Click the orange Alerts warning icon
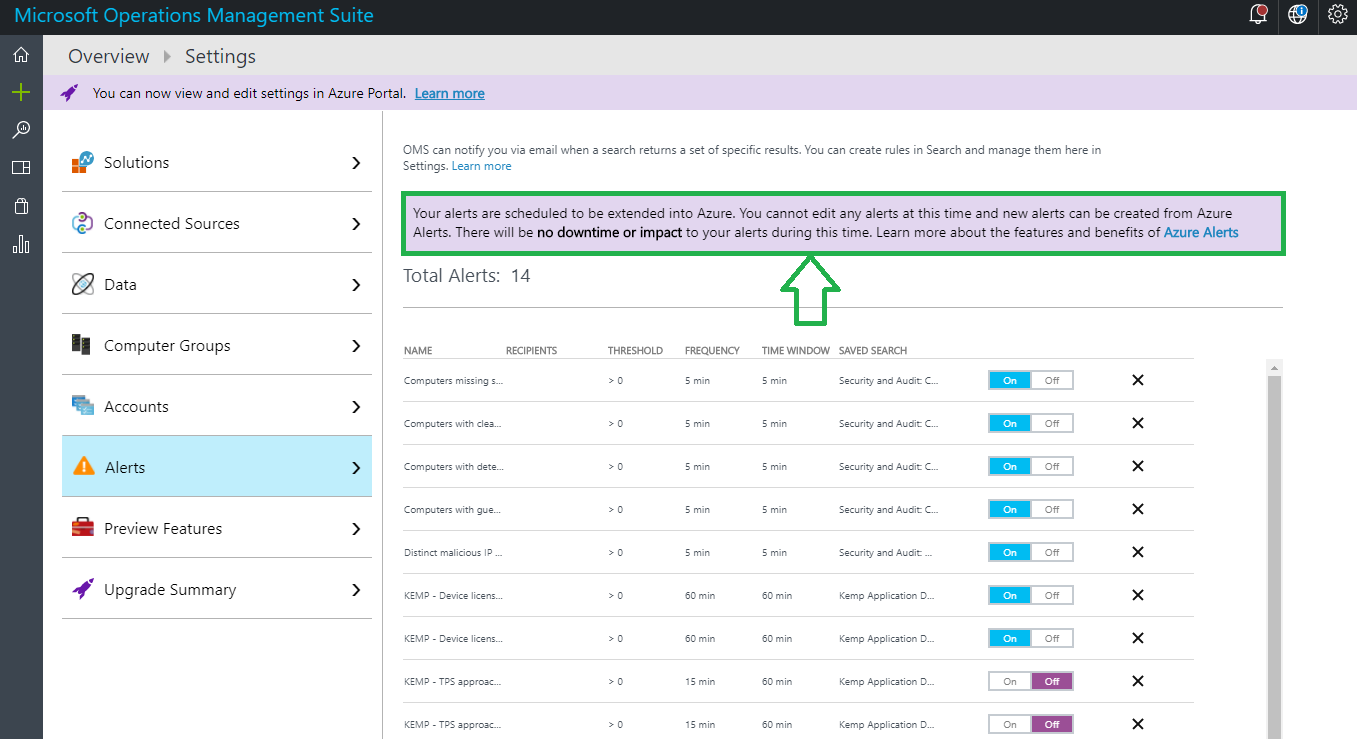 coord(85,467)
